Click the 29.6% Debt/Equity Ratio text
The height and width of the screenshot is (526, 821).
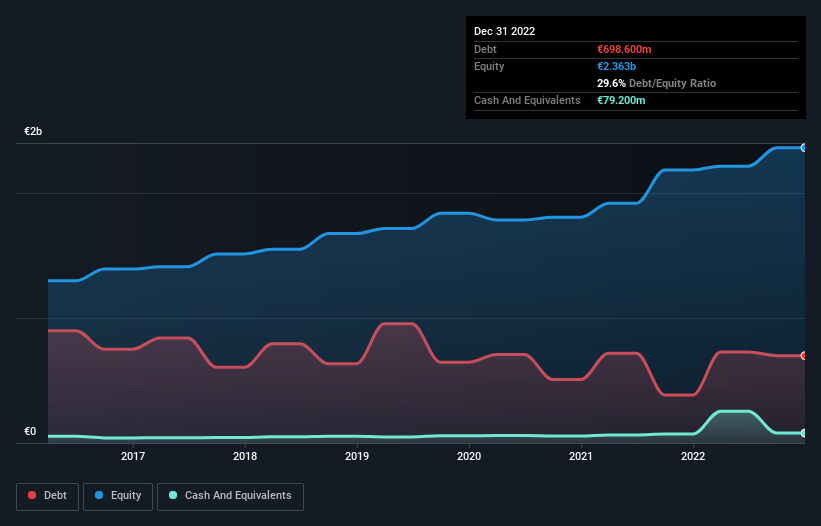tap(657, 83)
